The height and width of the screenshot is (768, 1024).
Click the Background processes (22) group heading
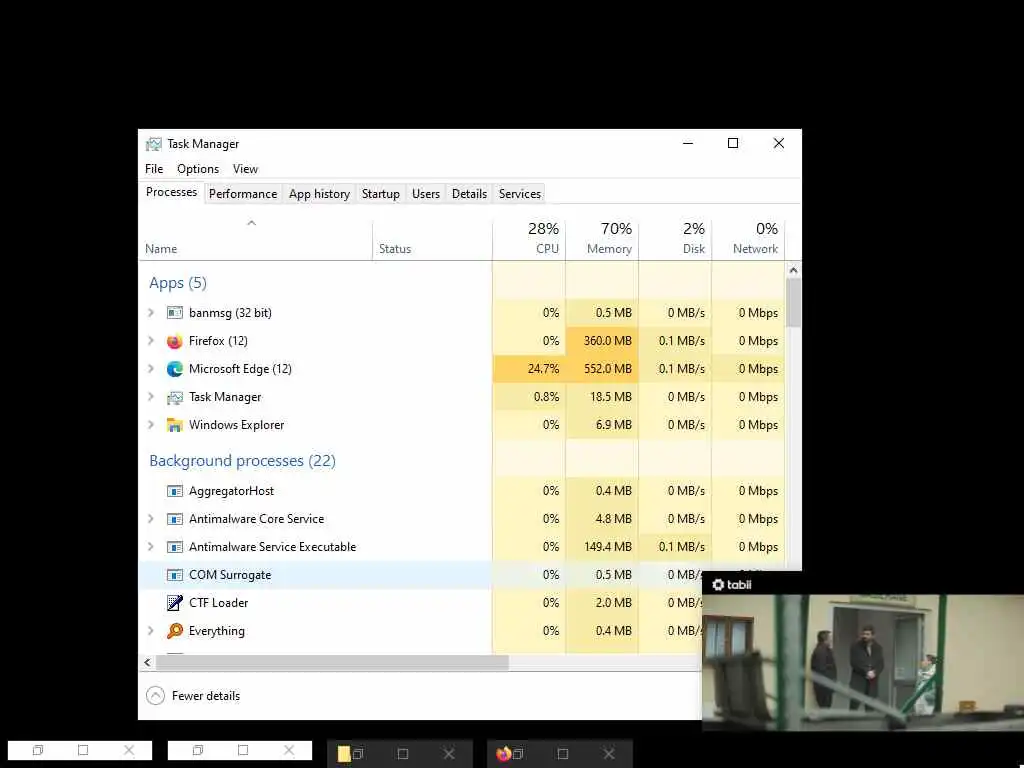coord(242,461)
